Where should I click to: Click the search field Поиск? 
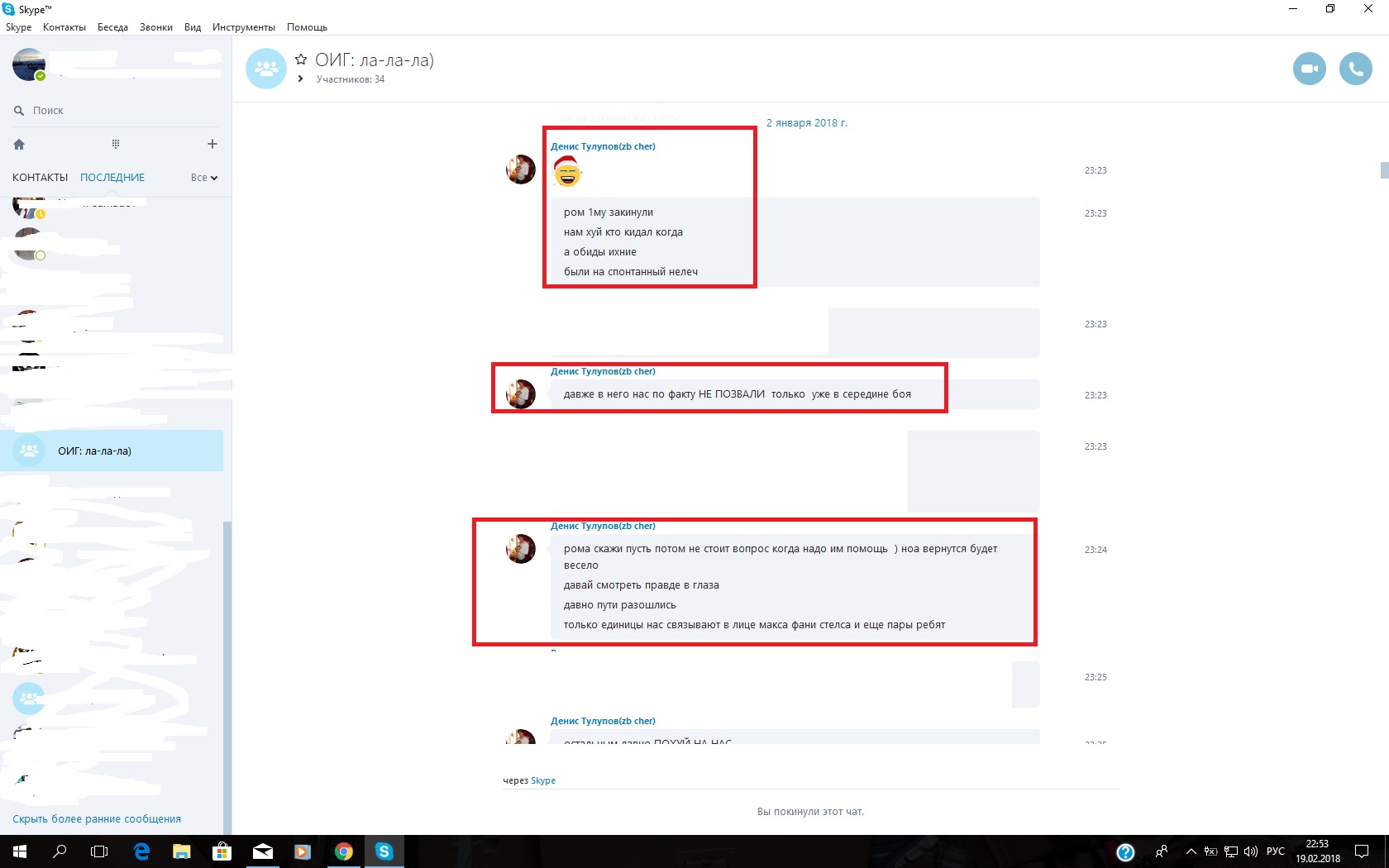pos(116,110)
